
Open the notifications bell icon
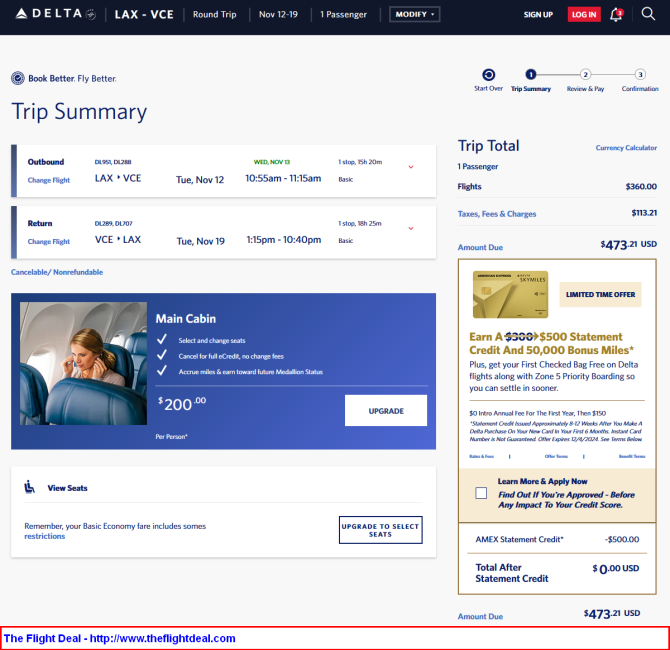(616, 15)
